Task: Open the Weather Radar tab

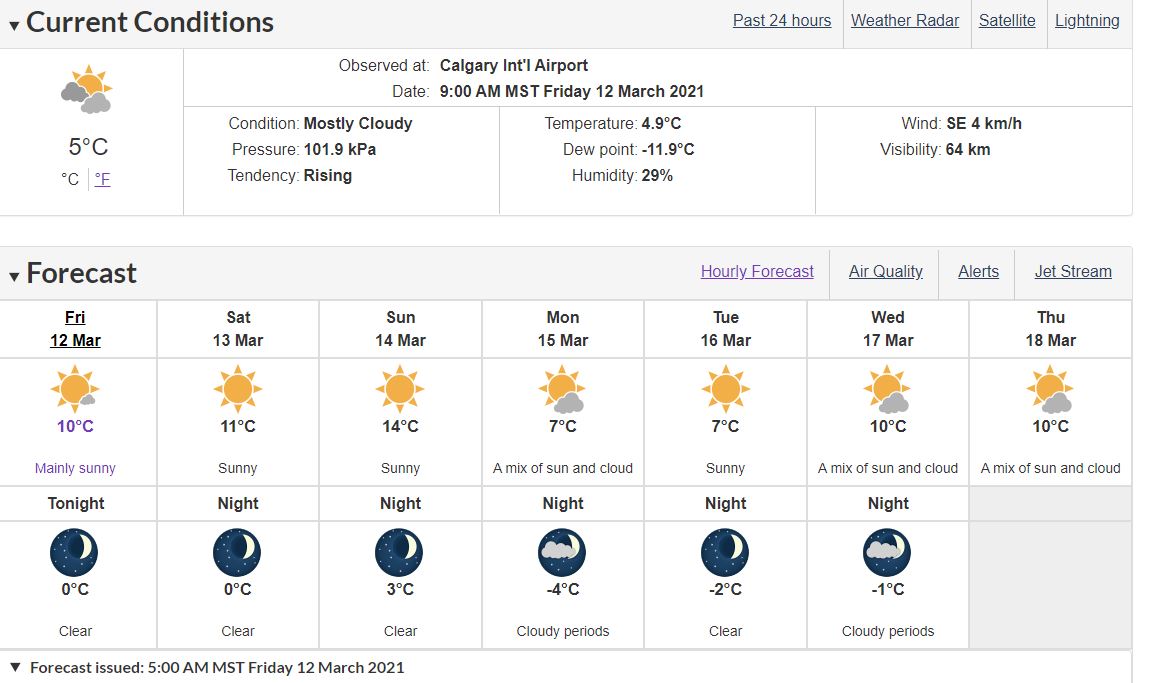Action: 905,21
